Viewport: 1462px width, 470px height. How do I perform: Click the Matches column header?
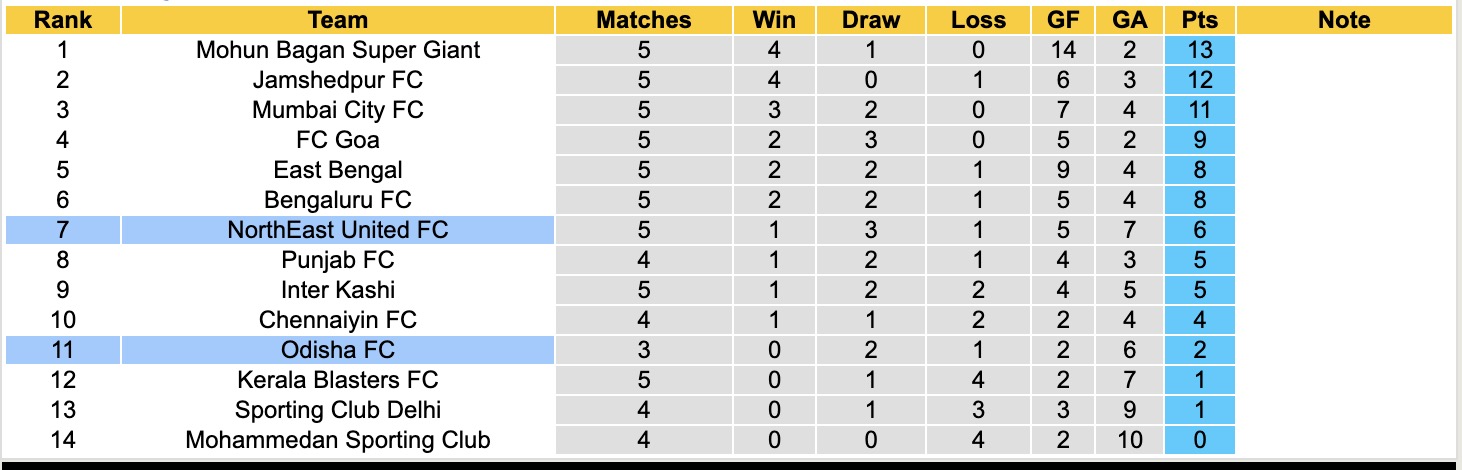643,20
